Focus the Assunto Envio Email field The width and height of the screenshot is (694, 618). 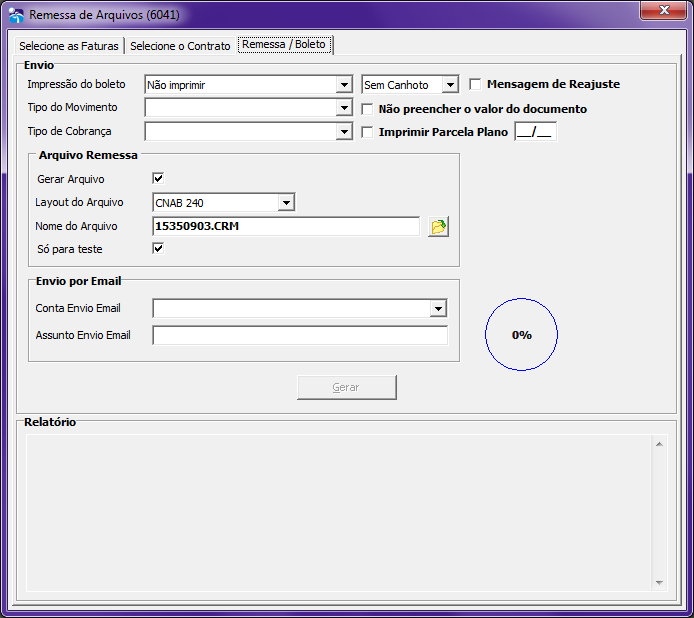(x=300, y=335)
